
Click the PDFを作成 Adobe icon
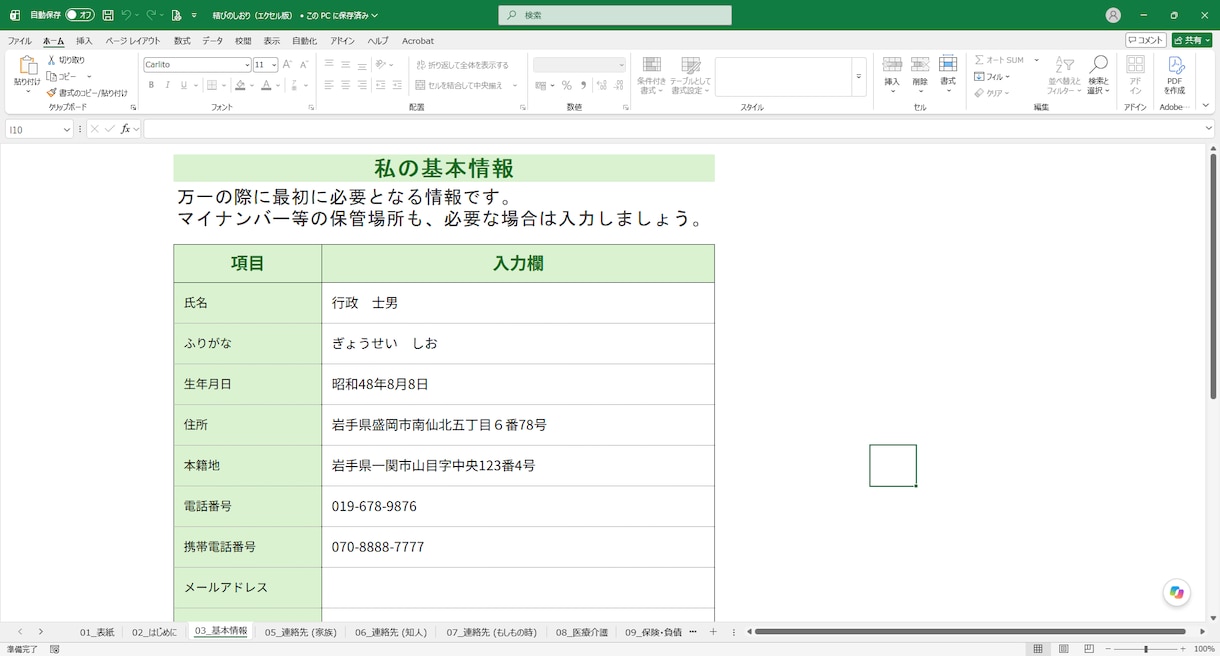[x=1175, y=65]
